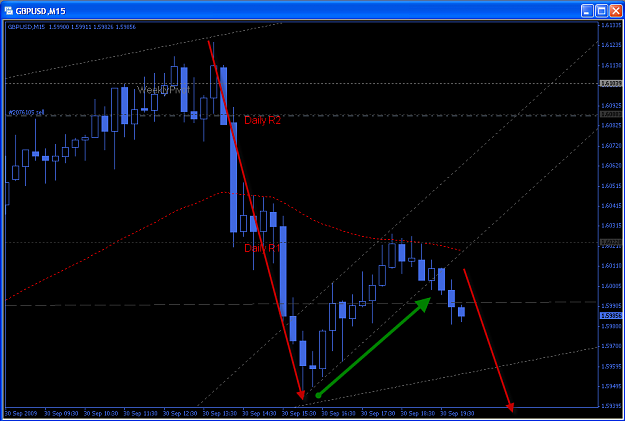The height and width of the screenshot is (421, 625).
Task: Select the 'Daily R2' chart label
Action: point(262,120)
